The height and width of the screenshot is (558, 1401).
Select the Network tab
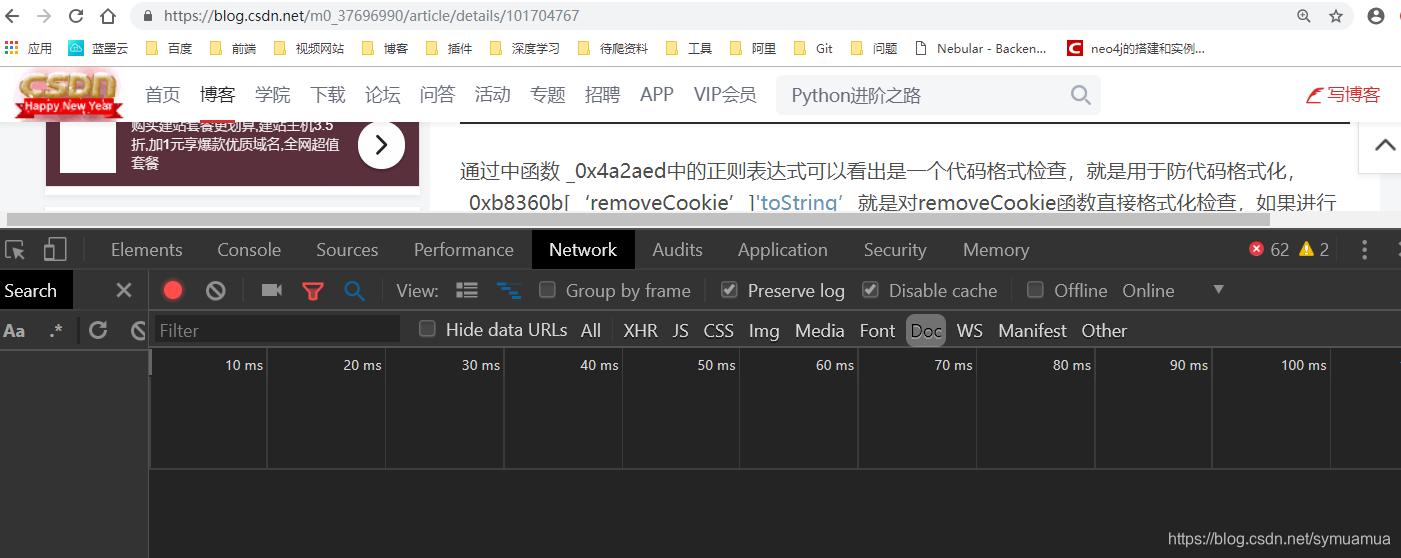click(583, 250)
